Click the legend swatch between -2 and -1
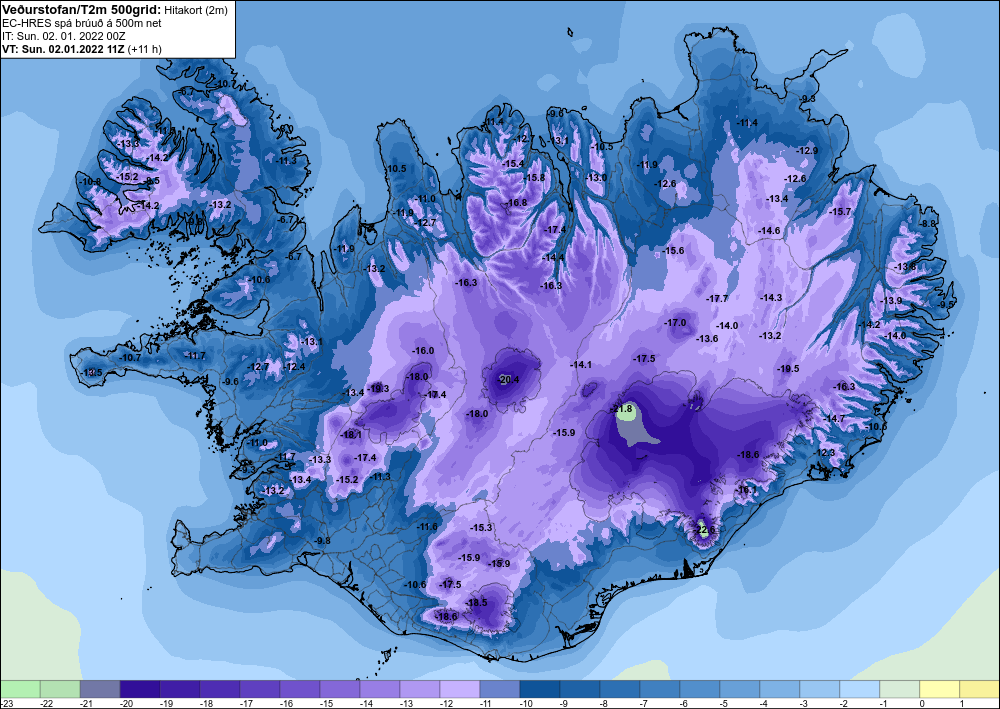Screen dimensions: 1000x709 (x=860, y=689)
